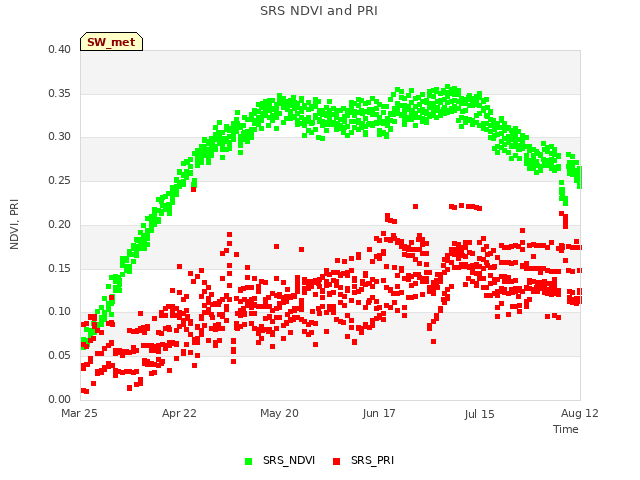
Task: Toggle SRS_NDVI series via legend text
Action: 289,460
